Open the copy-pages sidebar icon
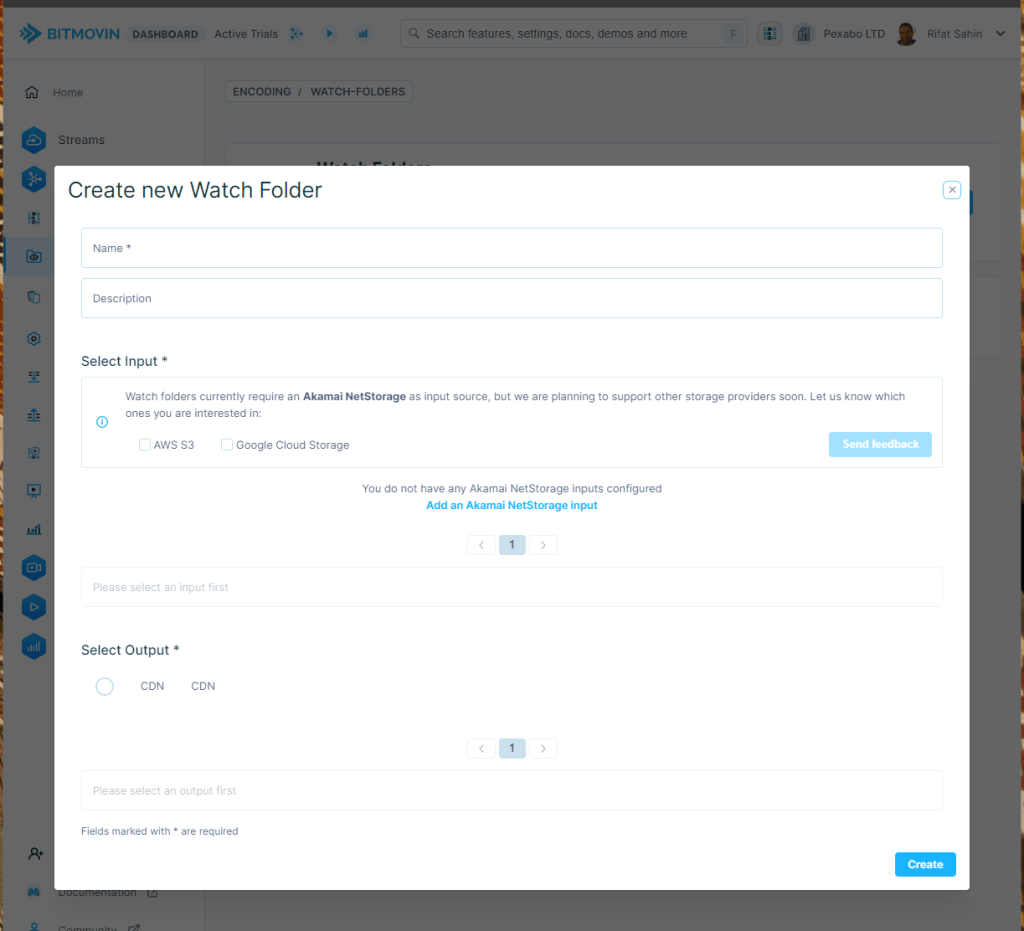1024x931 pixels. 34,297
